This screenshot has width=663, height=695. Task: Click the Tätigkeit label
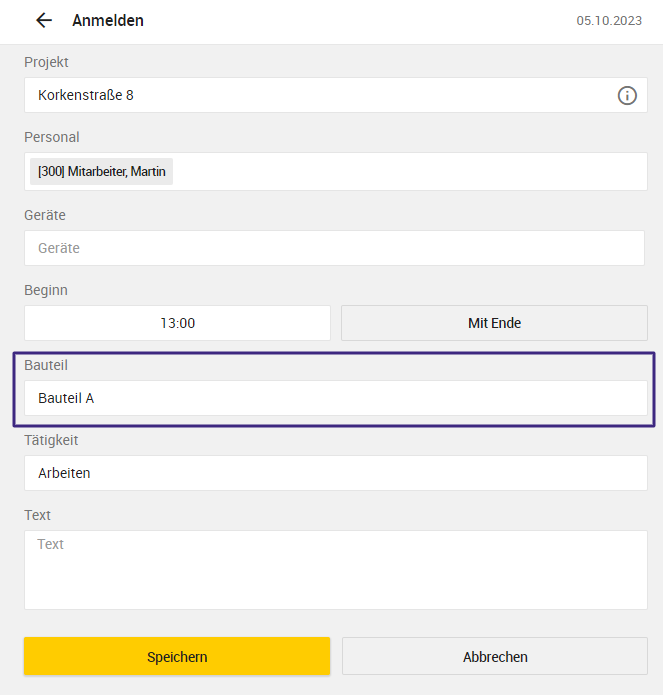pyautogui.click(x=51, y=440)
